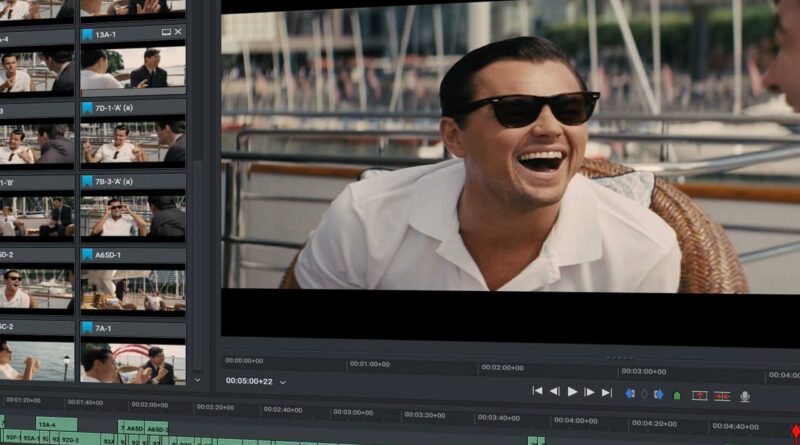Click the blue flag on 7D-1-'A' (a)

click(x=87, y=108)
